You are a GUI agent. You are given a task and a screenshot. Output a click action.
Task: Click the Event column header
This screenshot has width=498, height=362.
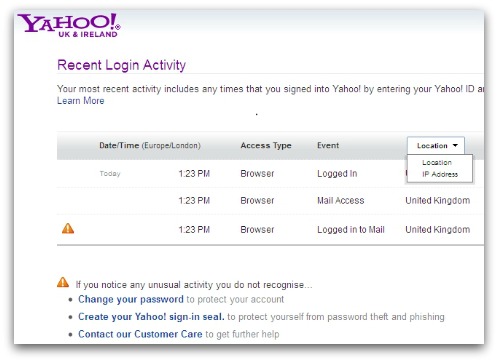[328, 145]
